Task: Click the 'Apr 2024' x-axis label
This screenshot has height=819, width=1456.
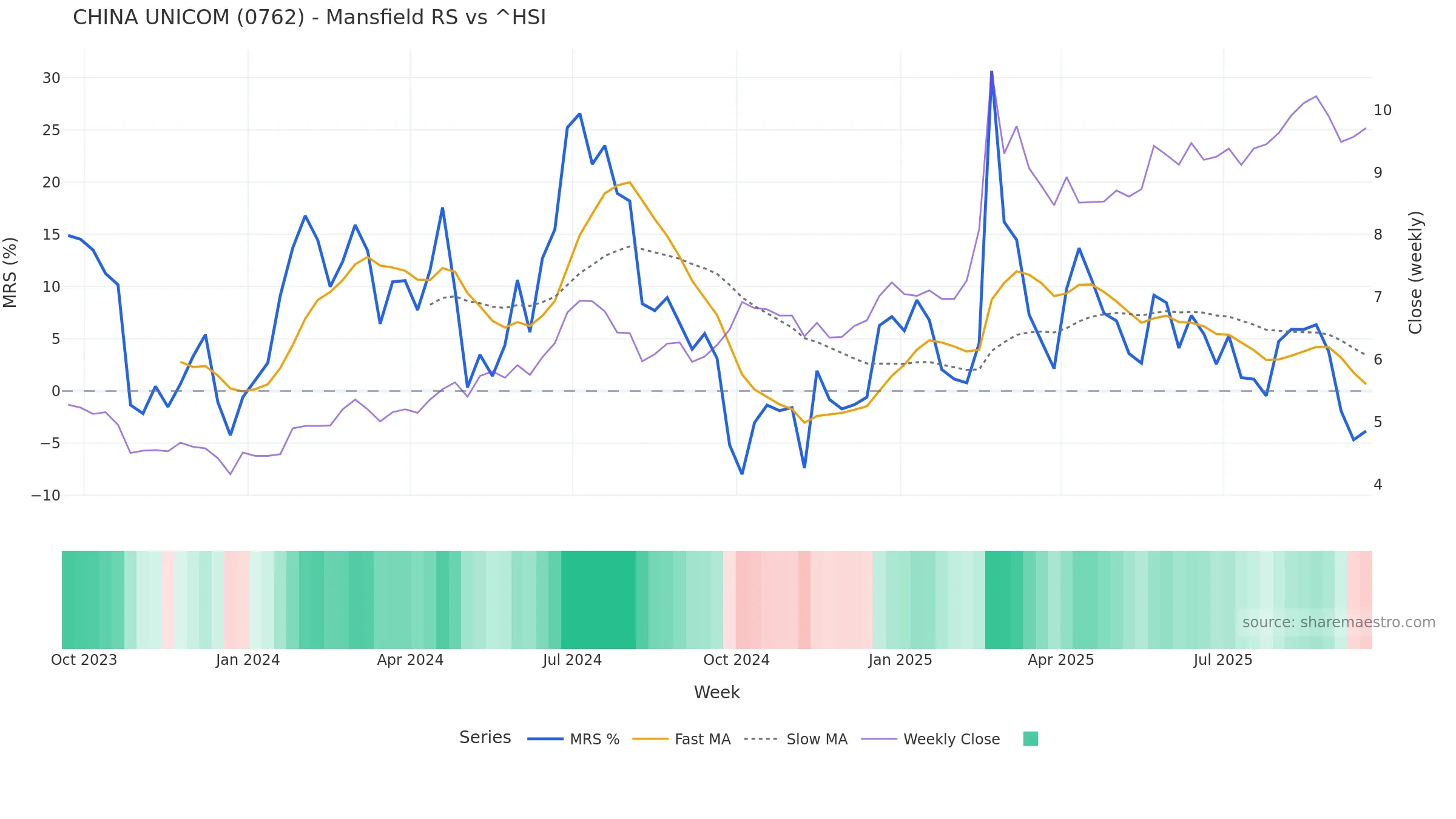Action: tap(410, 660)
